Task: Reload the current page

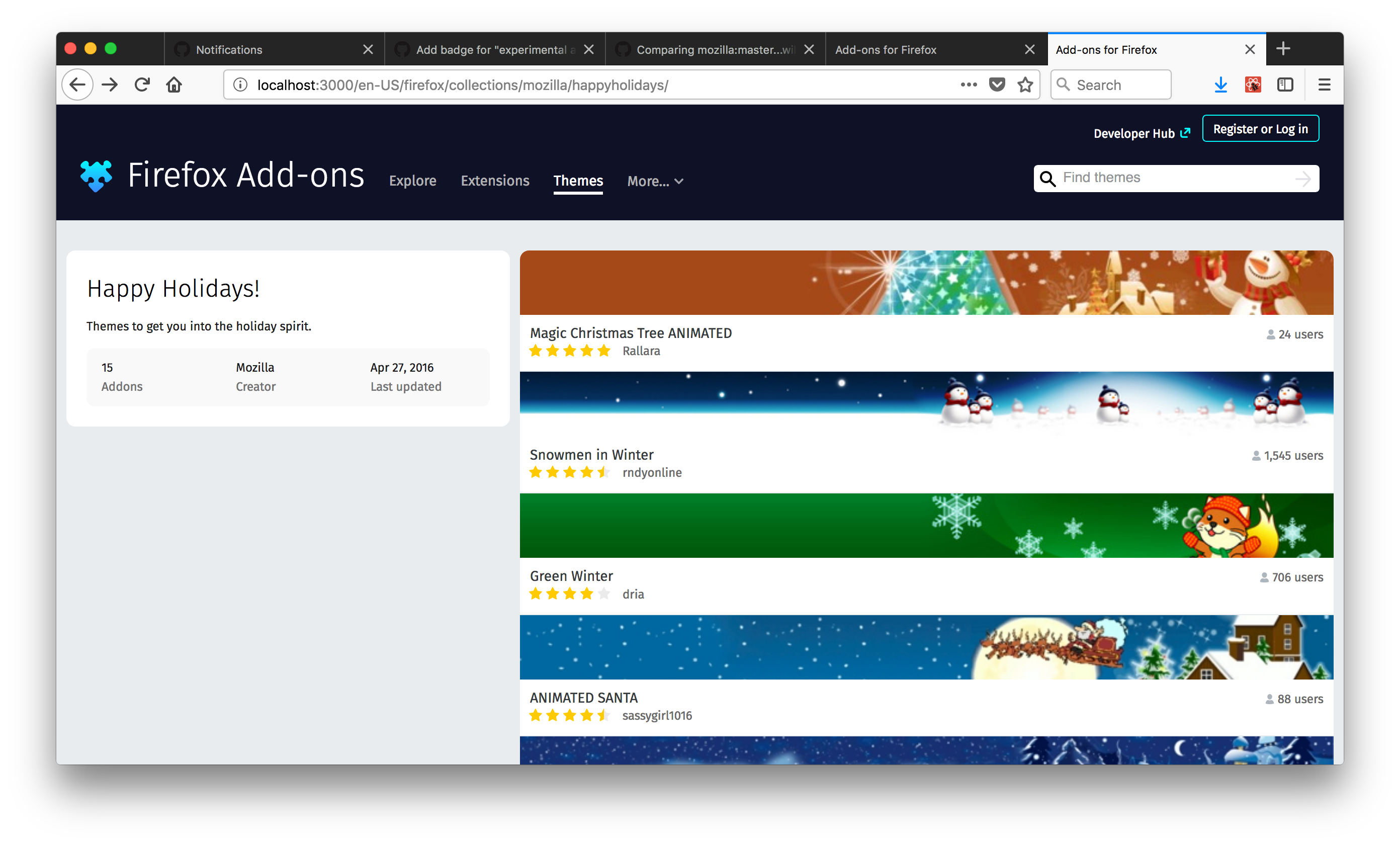Action: 142,84
